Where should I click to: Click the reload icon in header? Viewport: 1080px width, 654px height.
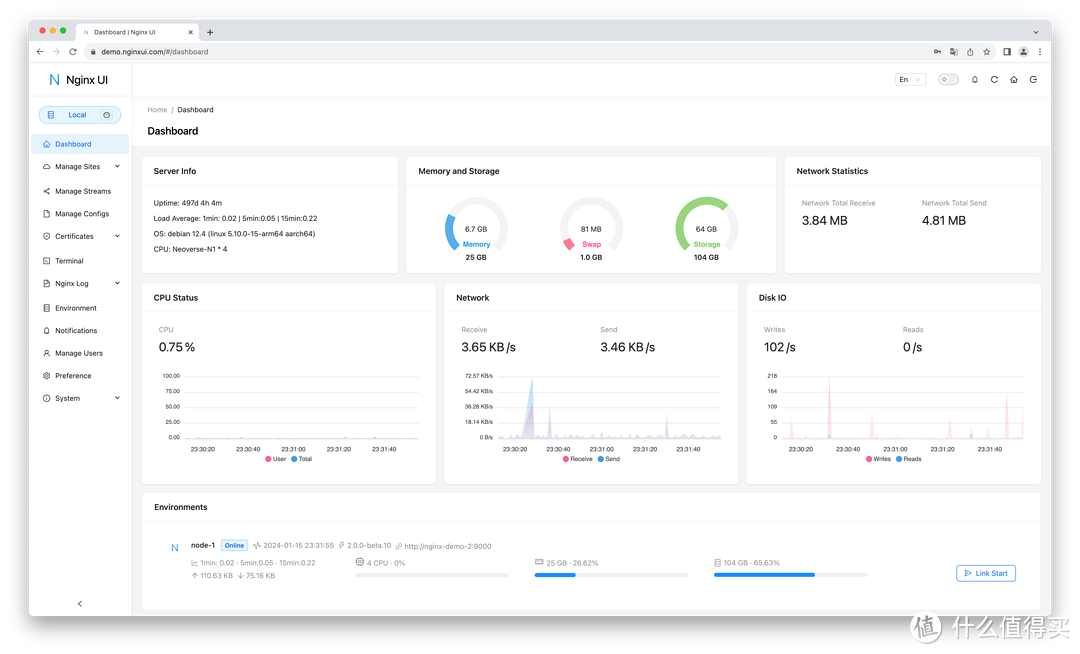tap(994, 79)
